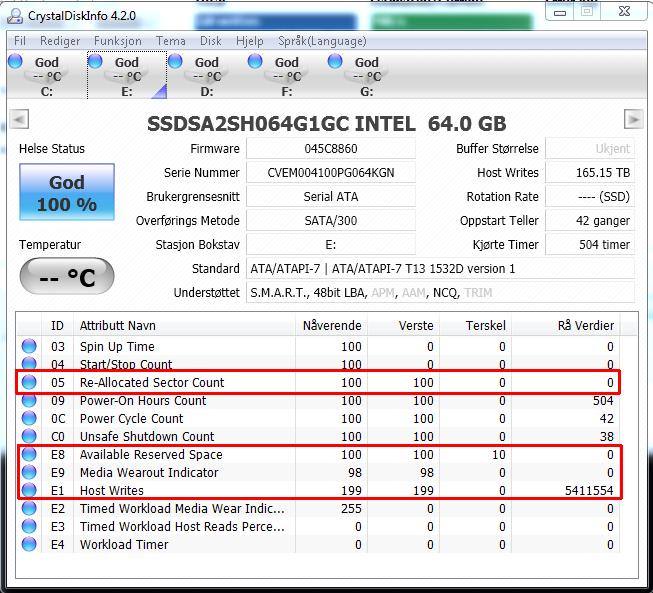This screenshot has width=653, height=593.
Task: Click the serial number CVEM004100PG064KGN field
Action: [331, 172]
